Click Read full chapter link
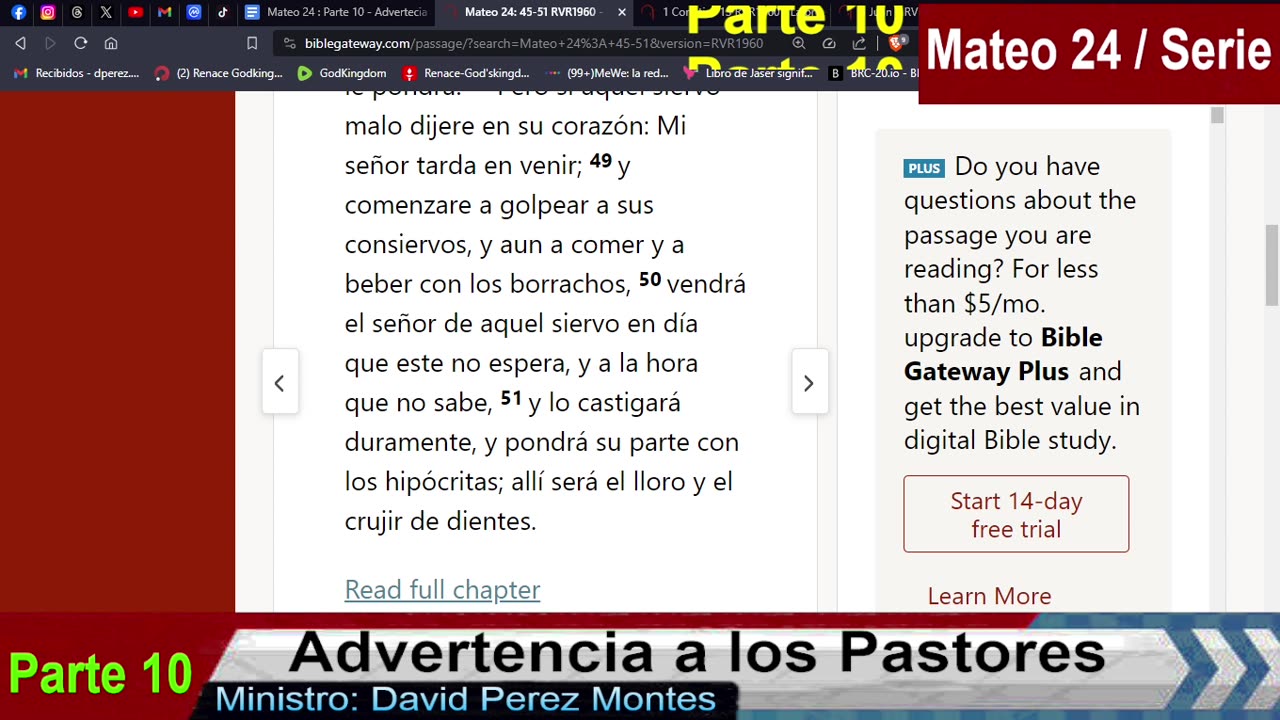 point(442,590)
